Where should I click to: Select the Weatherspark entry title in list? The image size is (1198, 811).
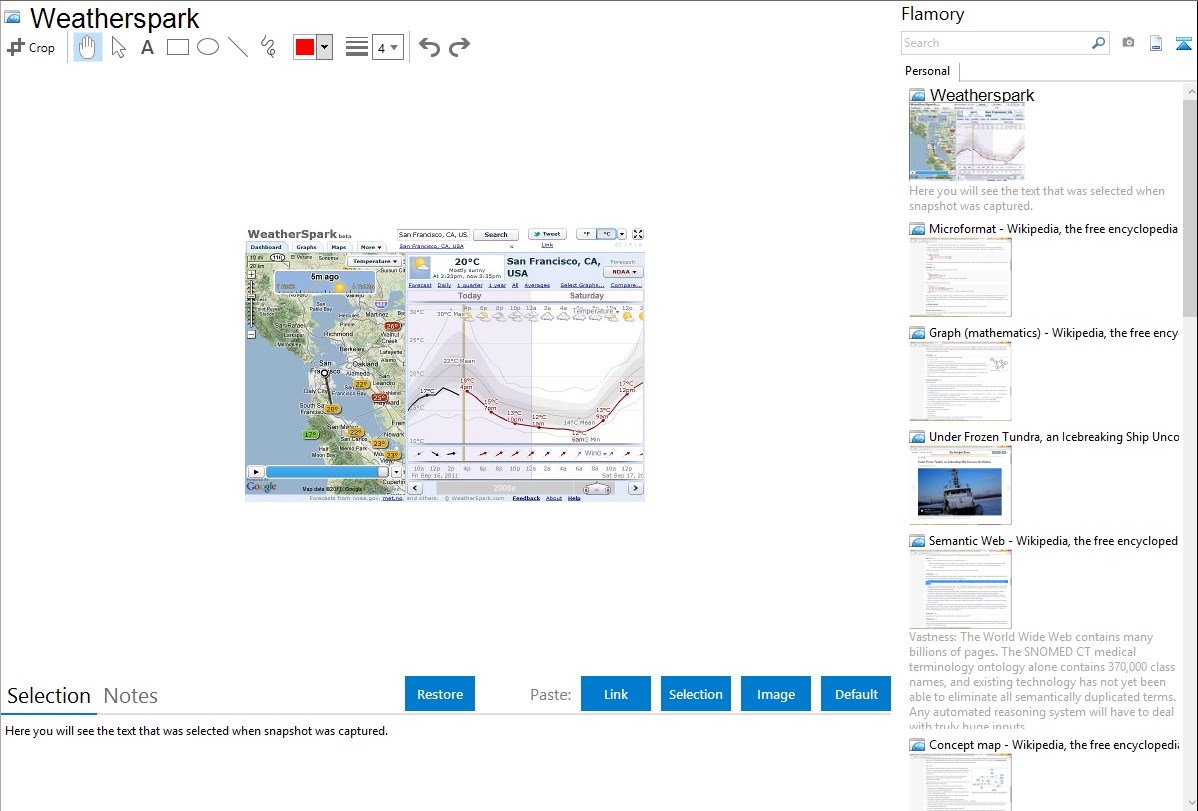pyautogui.click(x=982, y=96)
